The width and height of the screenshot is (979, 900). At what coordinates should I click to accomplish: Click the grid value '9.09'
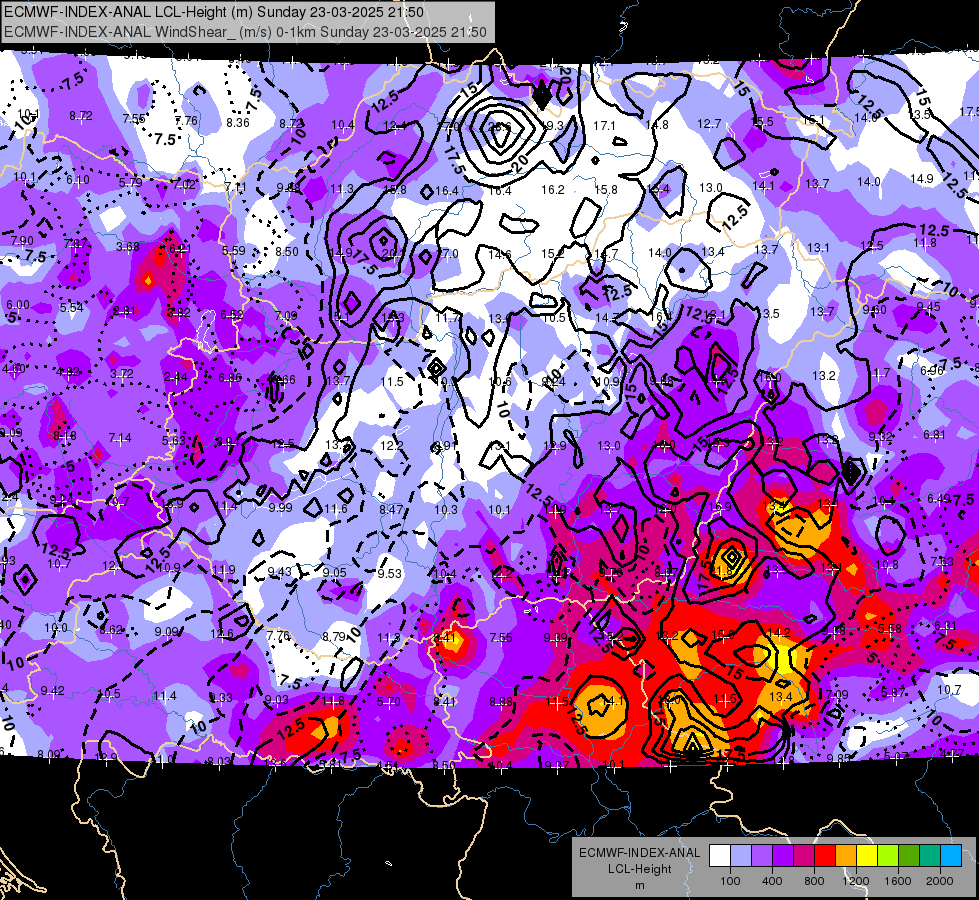coord(167,632)
